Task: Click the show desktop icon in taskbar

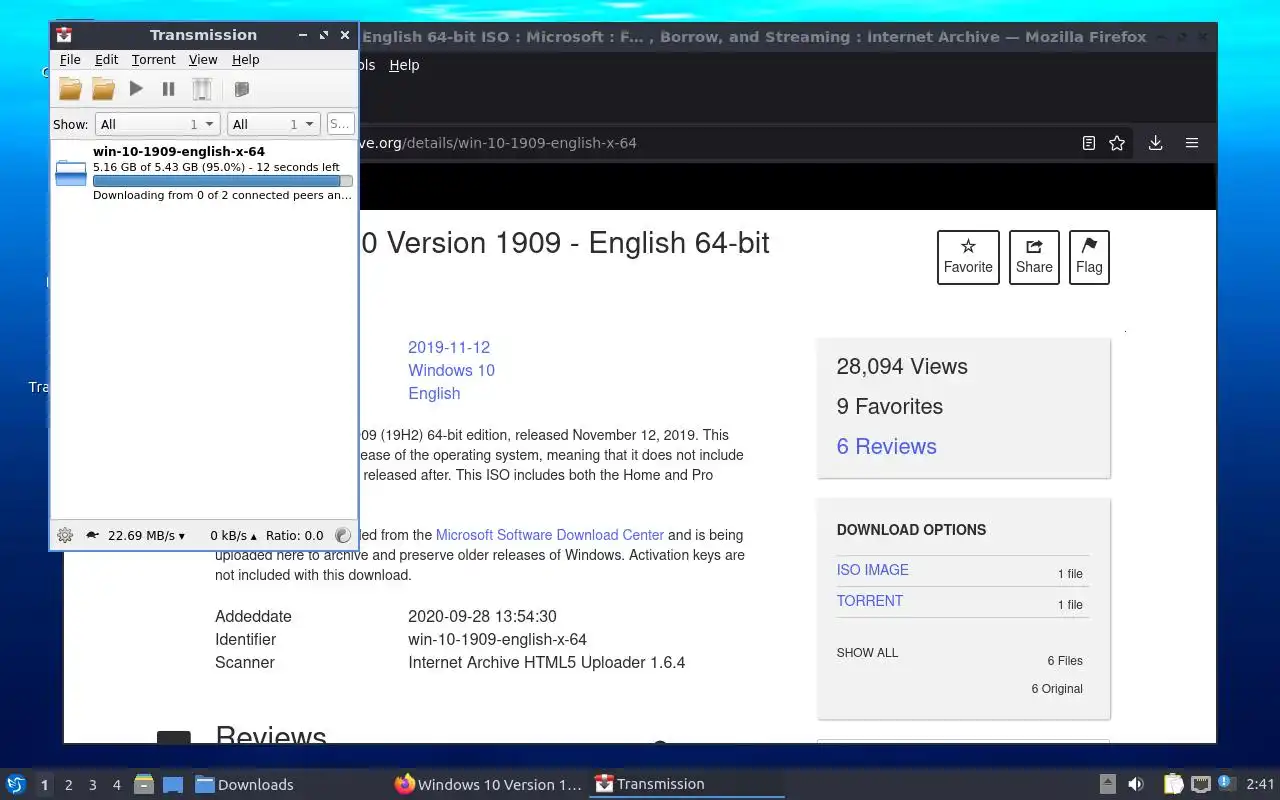Action: pos(172,785)
